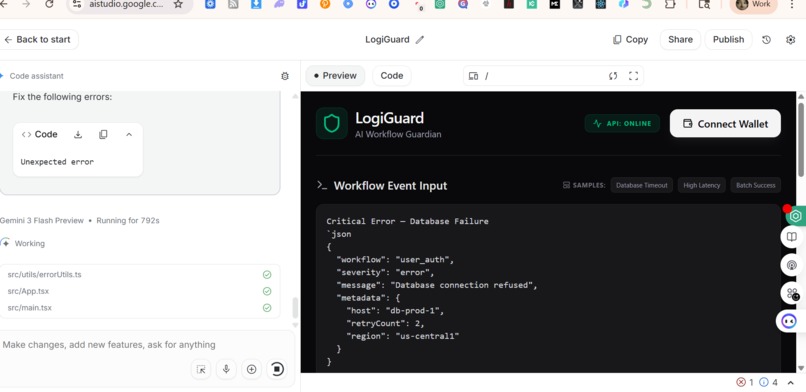Toggle device preview icon in URL bar
806x392 pixels.
pyautogui.click(x=473, y=76)
